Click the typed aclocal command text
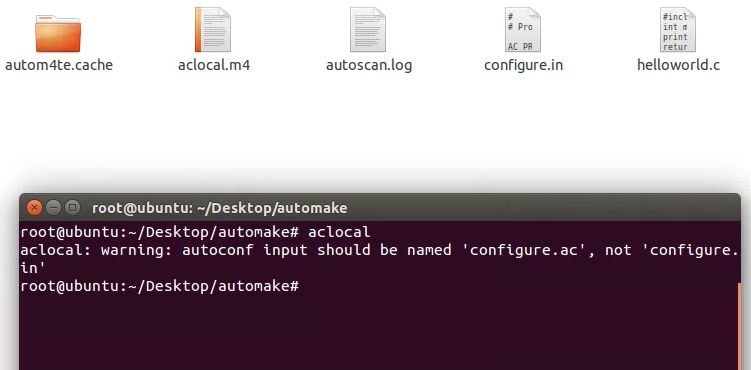Viewport: 751px width, 370px height. click(x=339, y=232)
